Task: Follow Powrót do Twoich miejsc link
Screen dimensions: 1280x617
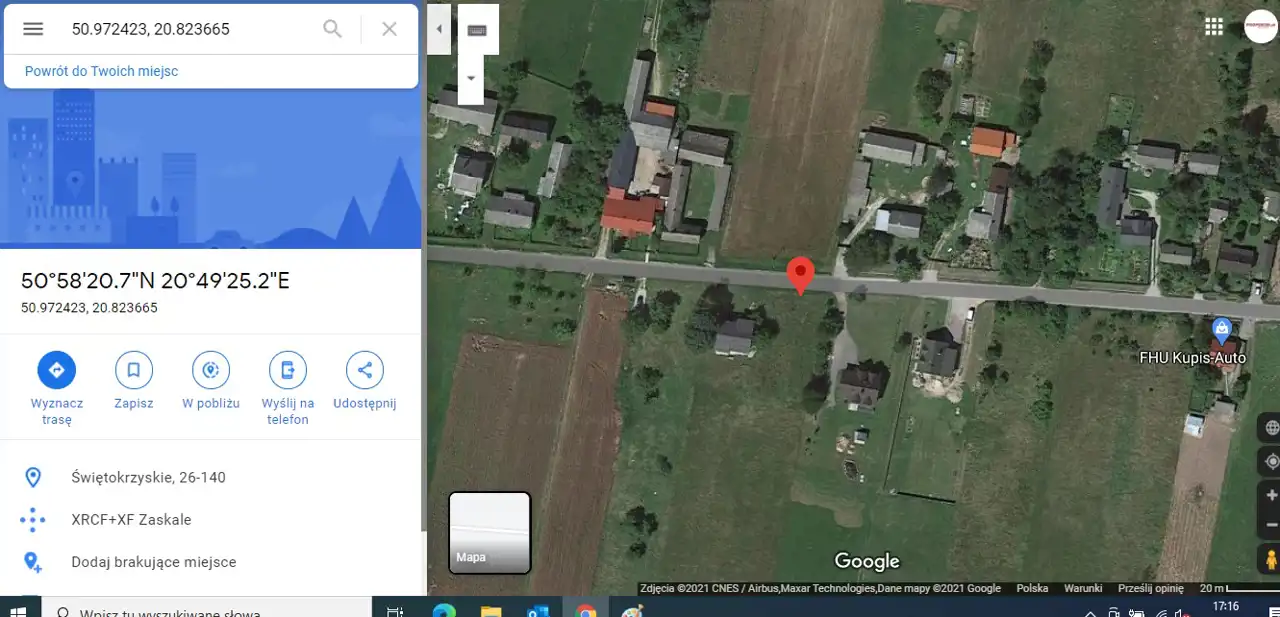Action: click(x=102, y=71)
